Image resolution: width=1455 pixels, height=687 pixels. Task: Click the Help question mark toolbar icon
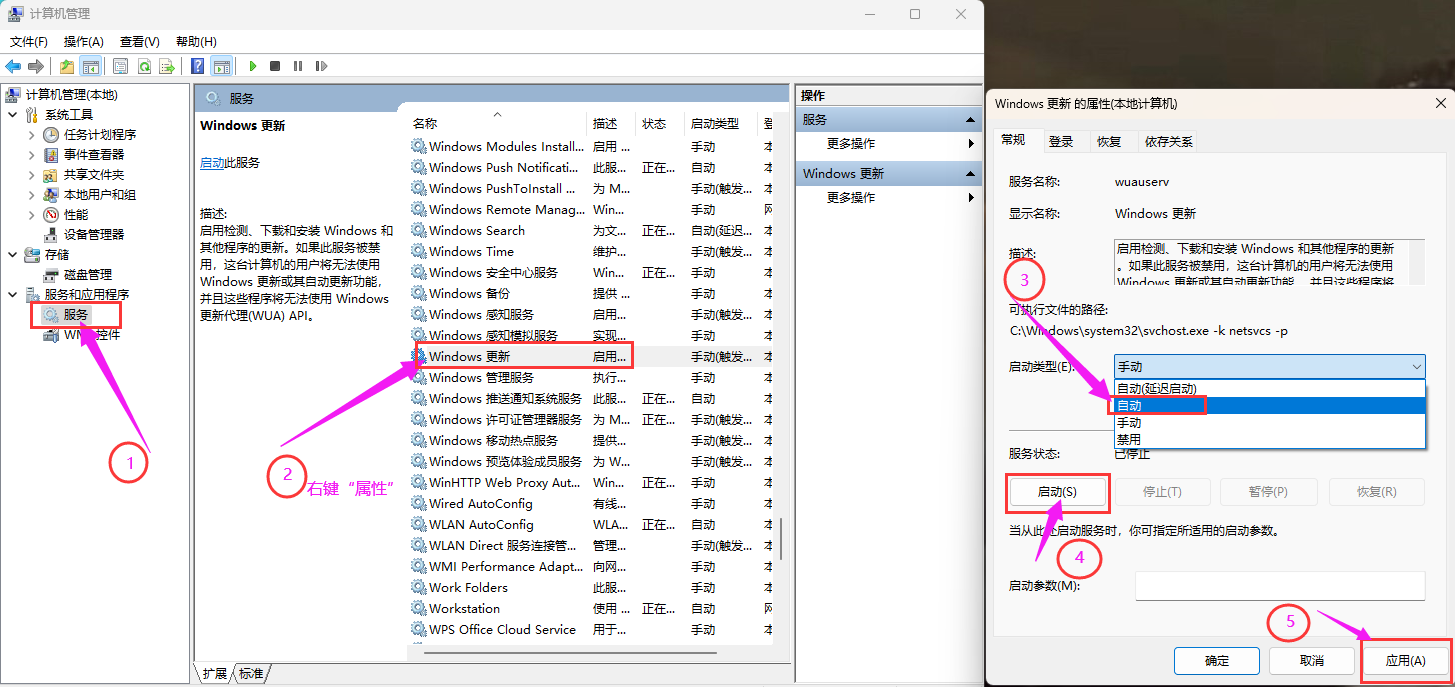[198, 66]
